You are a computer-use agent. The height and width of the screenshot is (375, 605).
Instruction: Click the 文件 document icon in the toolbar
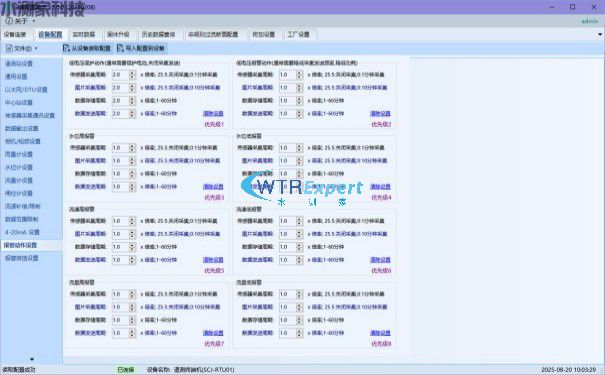[9, 48]
